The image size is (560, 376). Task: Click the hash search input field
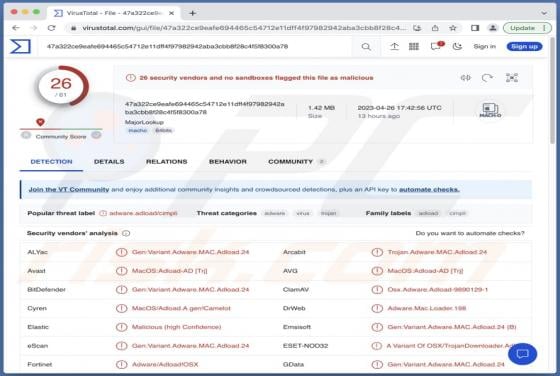(196, 46)
